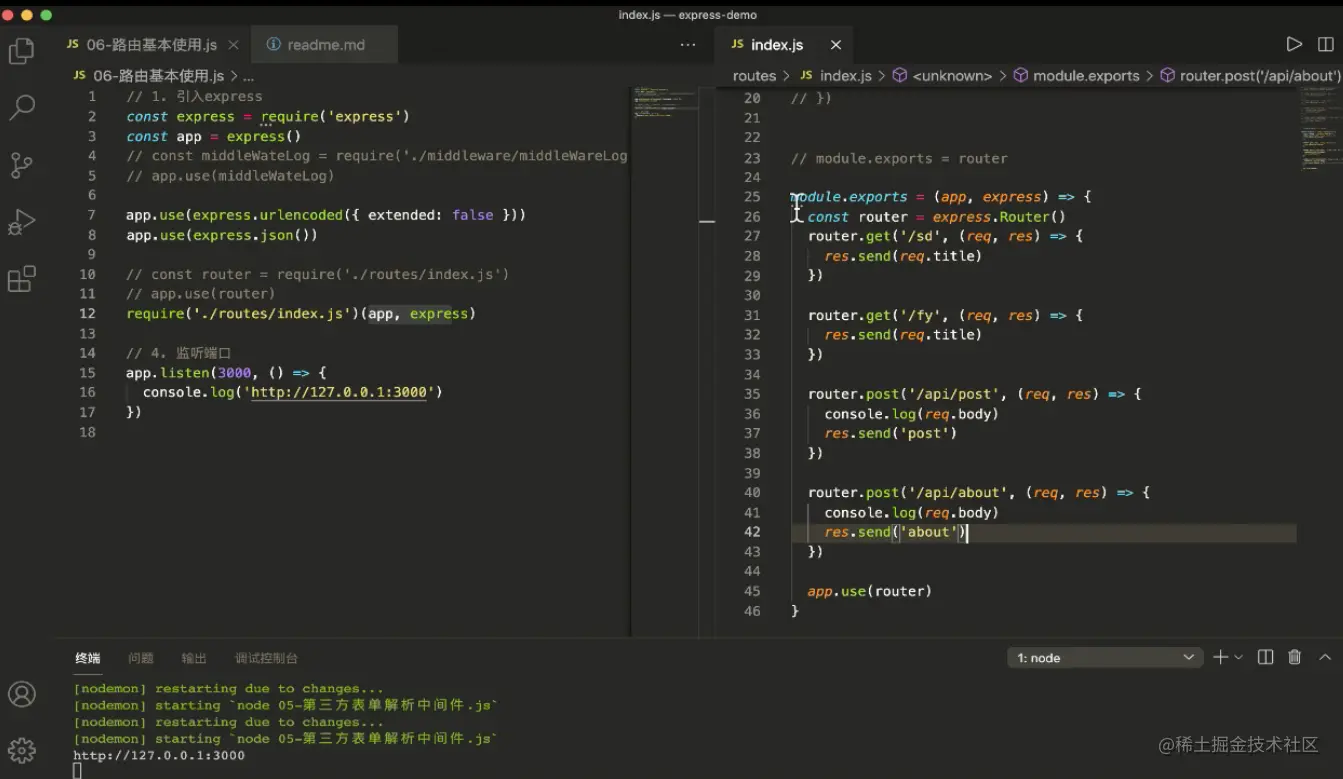Close the index.js editor tab
This screenshot has width=1343, height=779.
click(836, 45)
